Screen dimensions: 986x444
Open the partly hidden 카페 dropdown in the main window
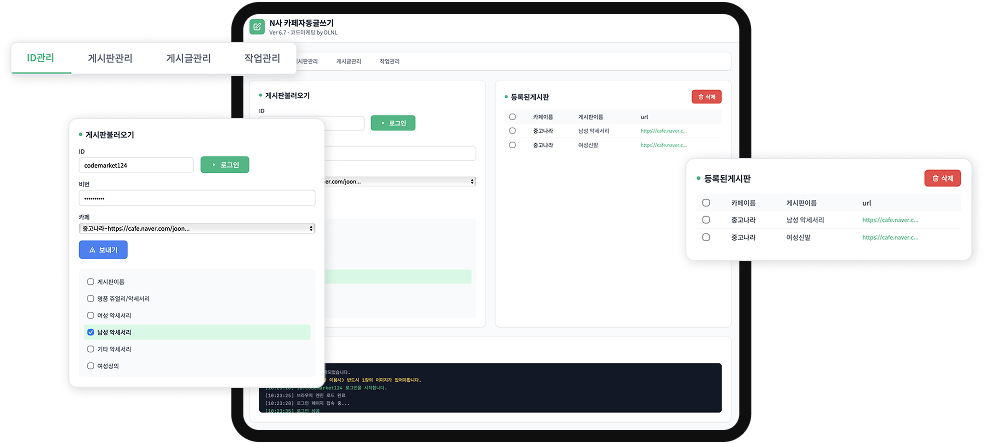[x=400, y=182]
